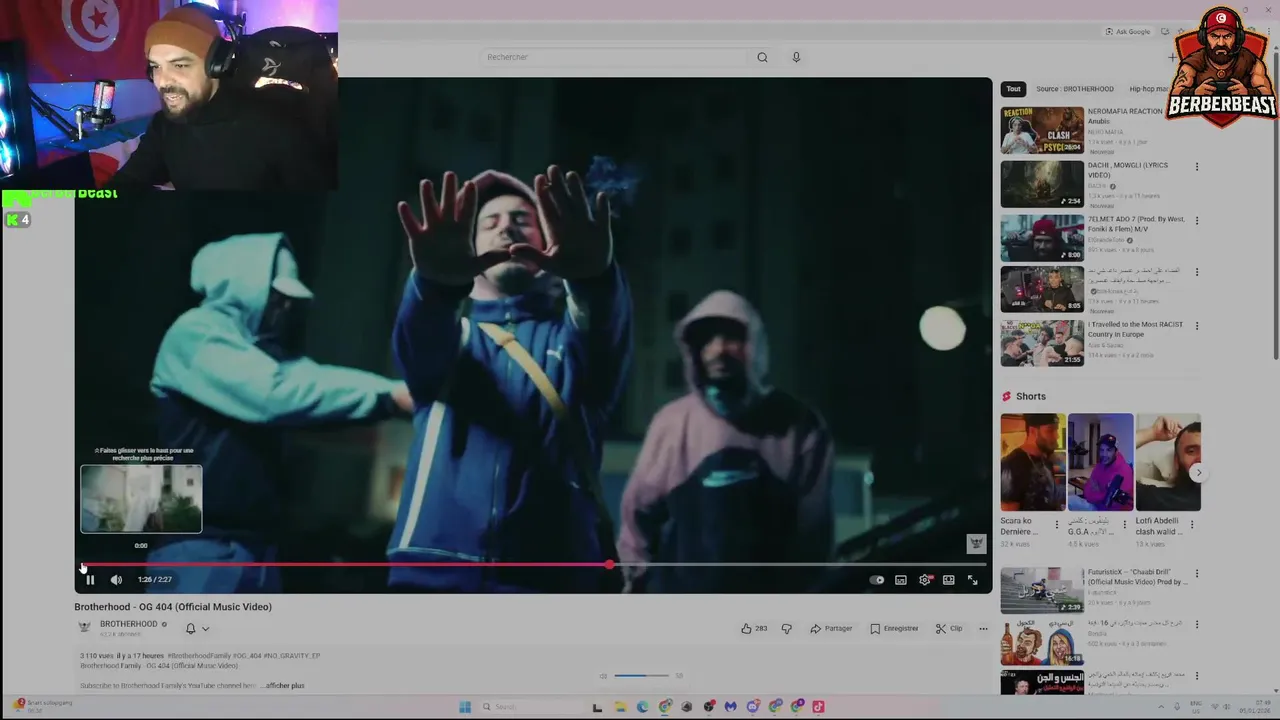Select the Hip-hop filter chip
Image resolution: width=1280 pixels, height=720 pixels.
pos(1148,89)
